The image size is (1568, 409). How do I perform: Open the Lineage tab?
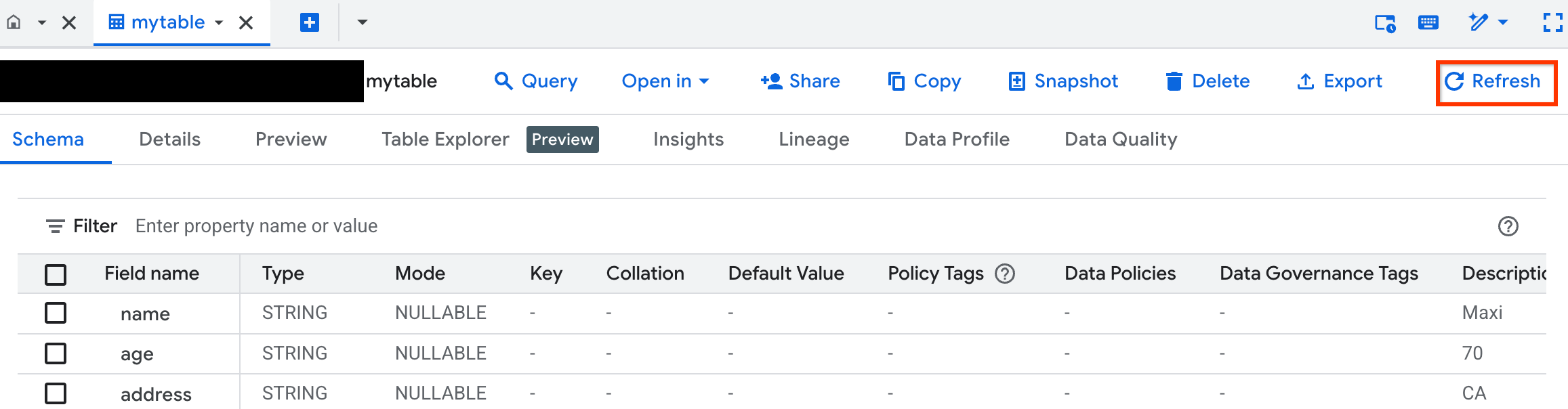pyautogui.click(x=814, y=139)
